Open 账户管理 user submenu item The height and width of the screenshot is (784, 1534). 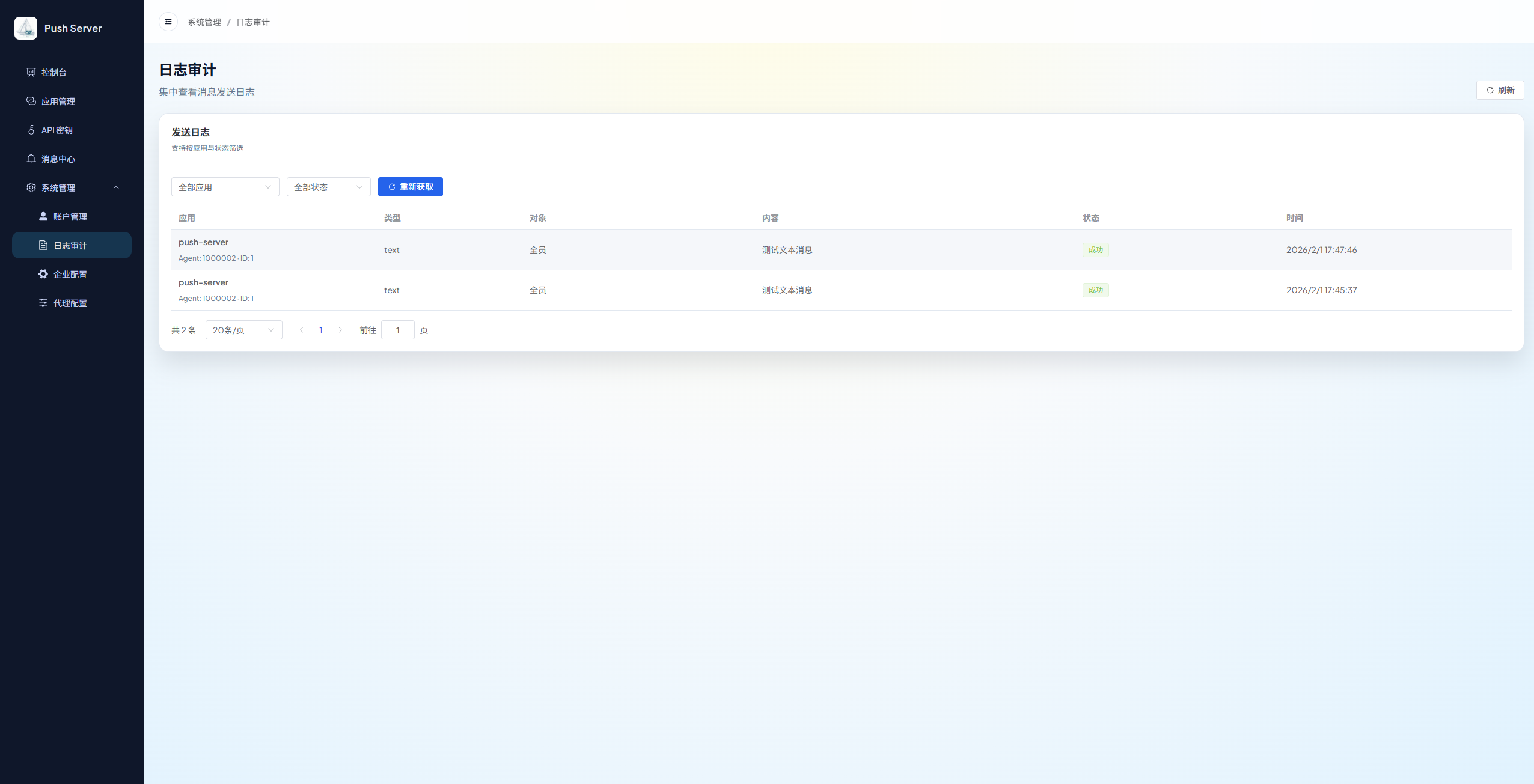coord(70,216)
